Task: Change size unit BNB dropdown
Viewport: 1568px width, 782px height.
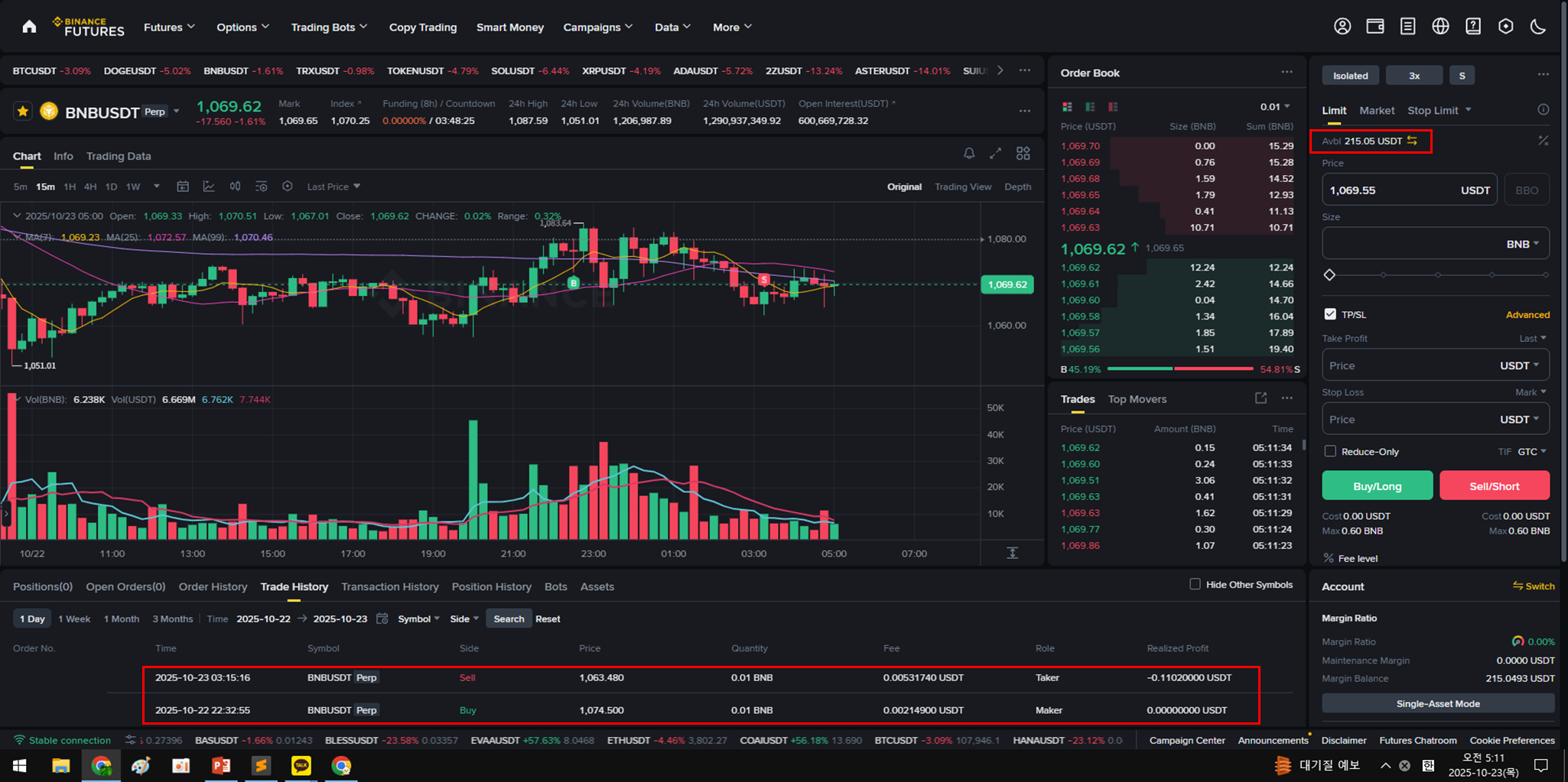Action: point(1522,244)
